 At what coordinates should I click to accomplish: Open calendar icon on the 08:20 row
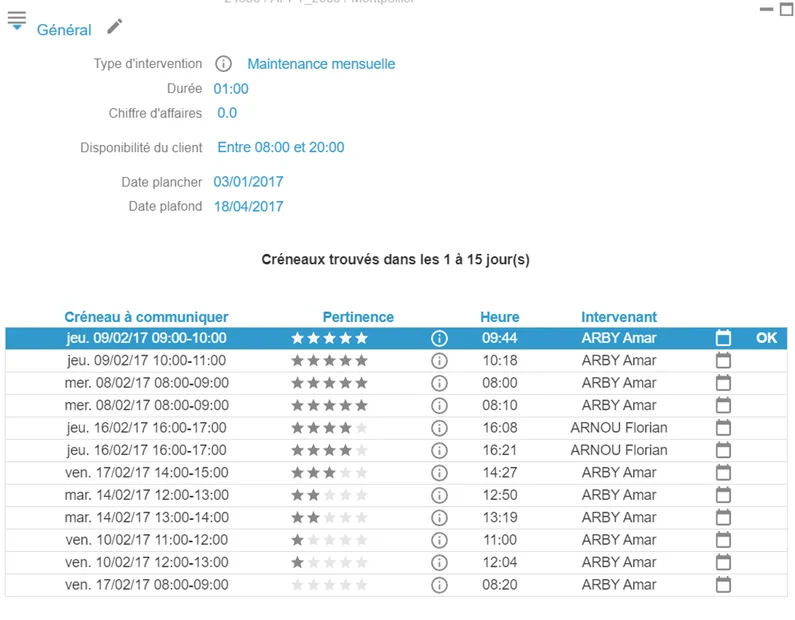pos(723,585)
